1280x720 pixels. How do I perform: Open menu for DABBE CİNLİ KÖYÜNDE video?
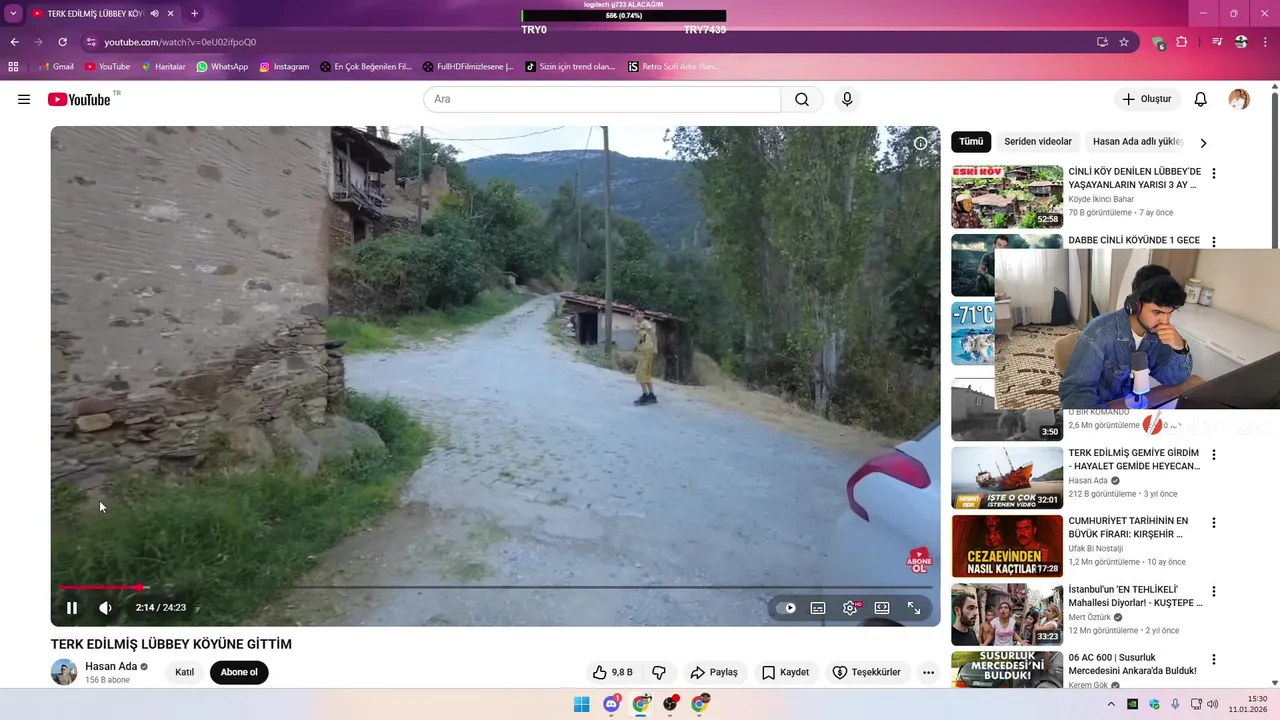pos(1214,242)
